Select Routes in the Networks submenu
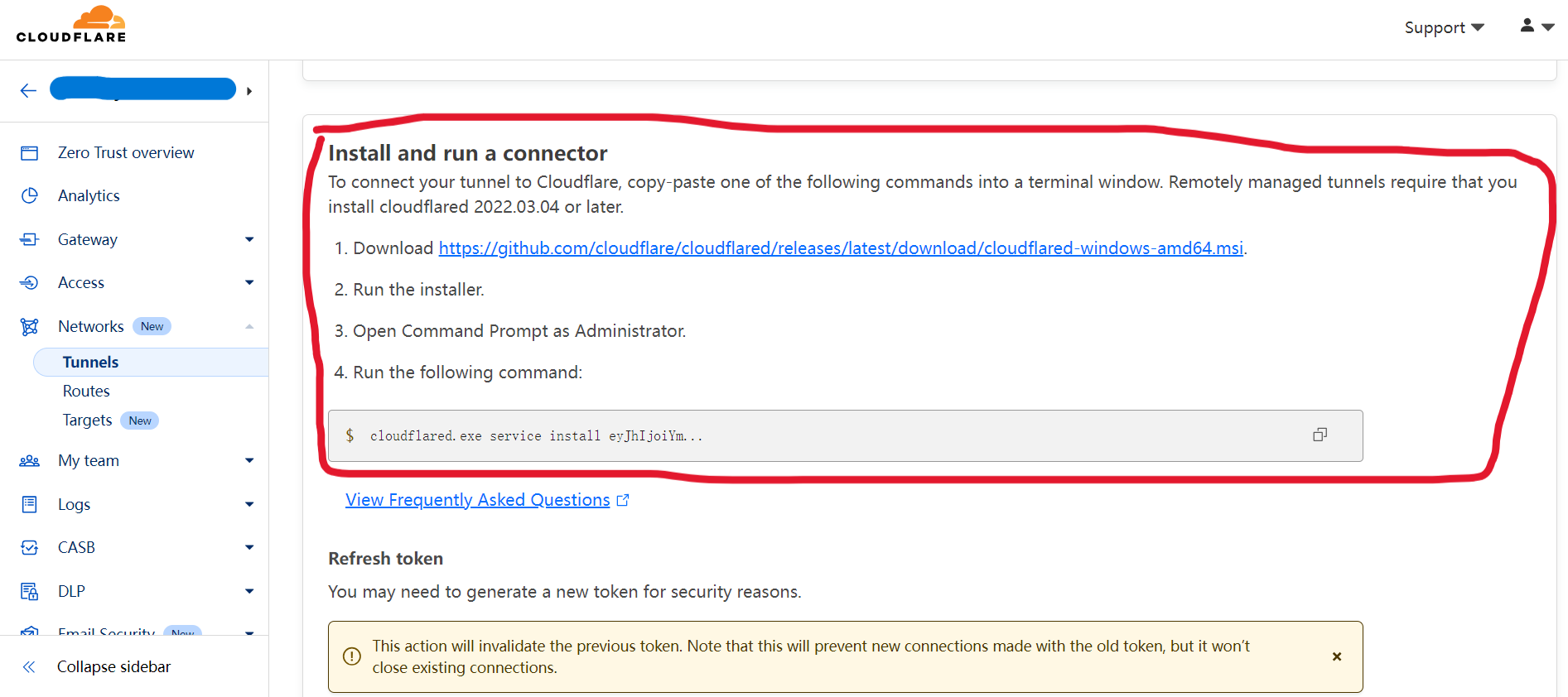Image resolution: width=1568 pixels, height=697 pixels. point(86,391)
